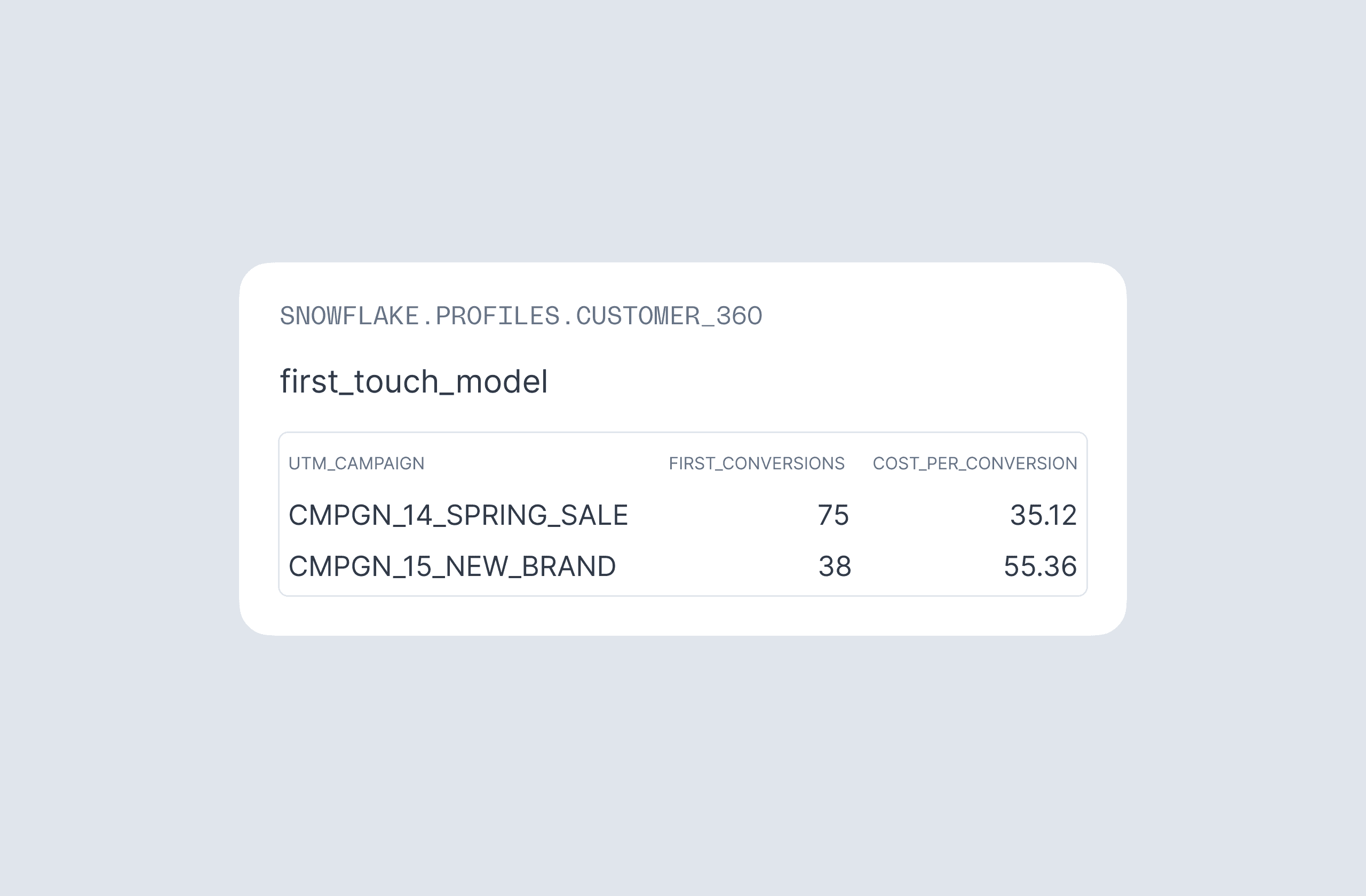Viewport: 1366px width, 896px height.
Task: Sort by the FIRST_CONVERSIONS column header
Action: point(756,463)
